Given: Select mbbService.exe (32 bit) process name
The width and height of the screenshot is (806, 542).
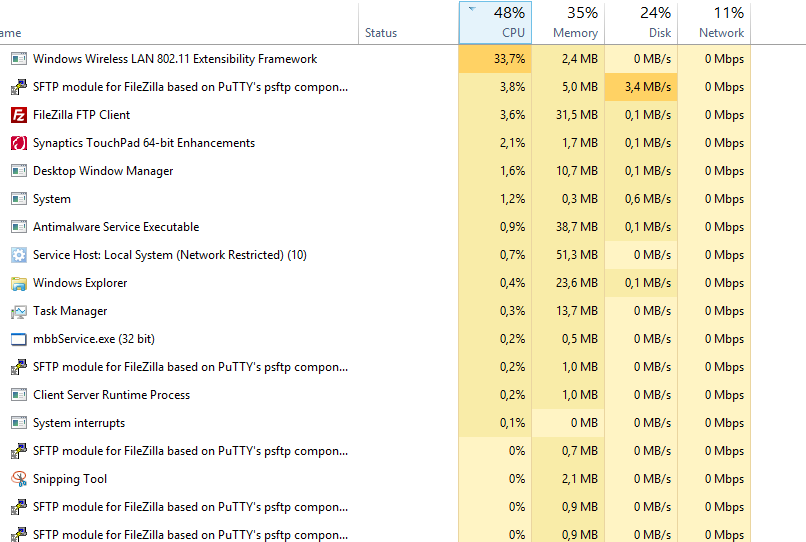Looking at the screenshot, I should (x=94, y=339).
